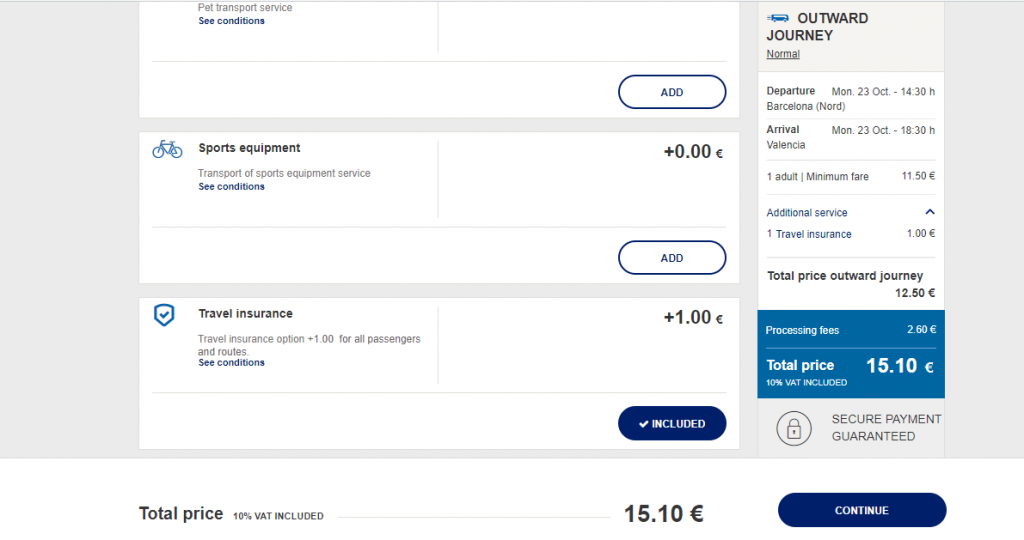Add the Pet transport service
Image resolution: width=1024 pixels, height=540 pixels.
672,92
